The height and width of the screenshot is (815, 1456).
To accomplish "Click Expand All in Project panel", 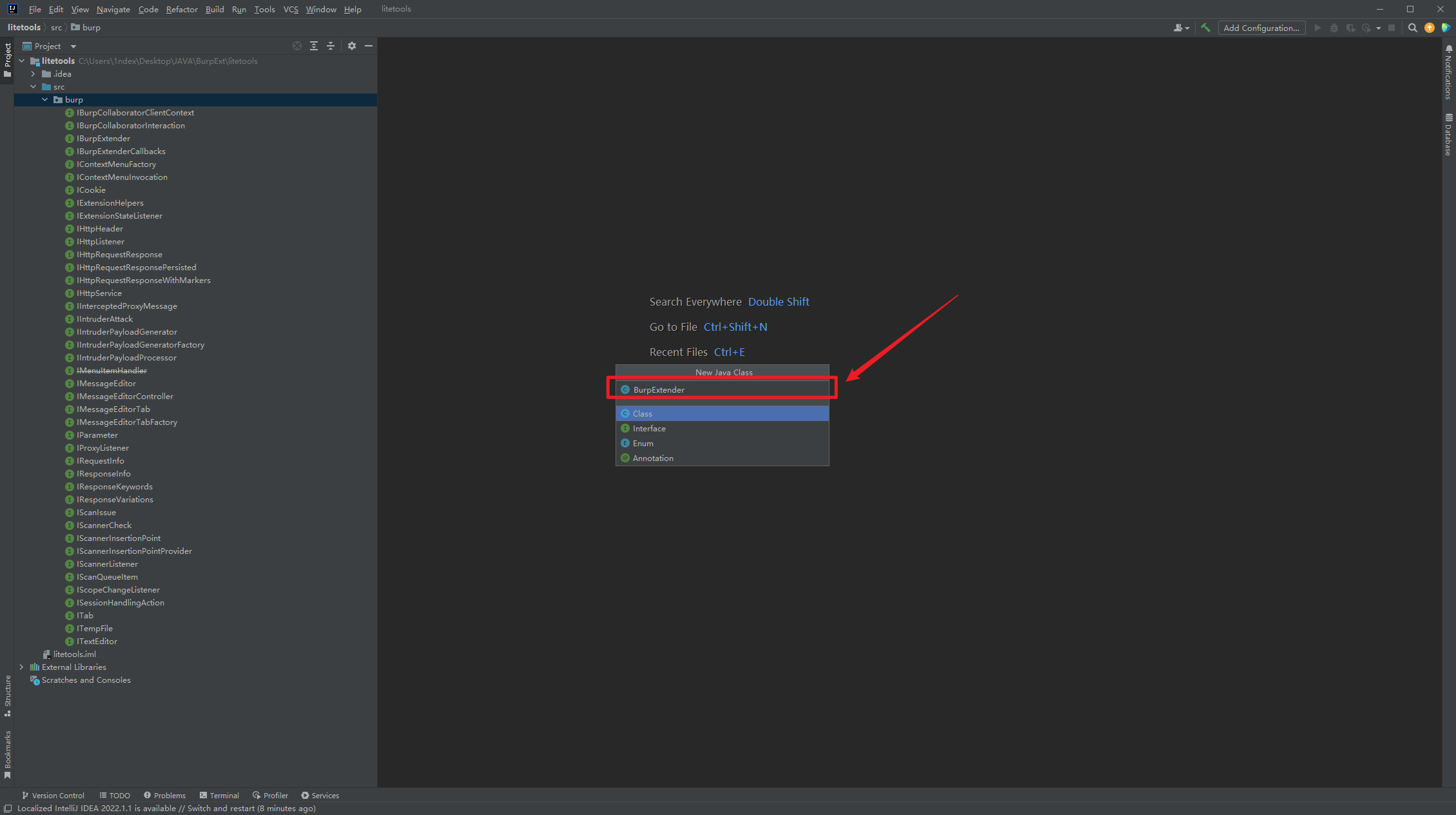I will pos(314,46).
